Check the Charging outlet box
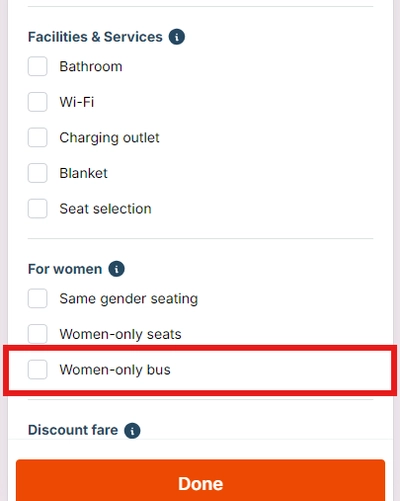Image resolution: width=400 pixels, height=501 pixels. [x=37, y=137]
